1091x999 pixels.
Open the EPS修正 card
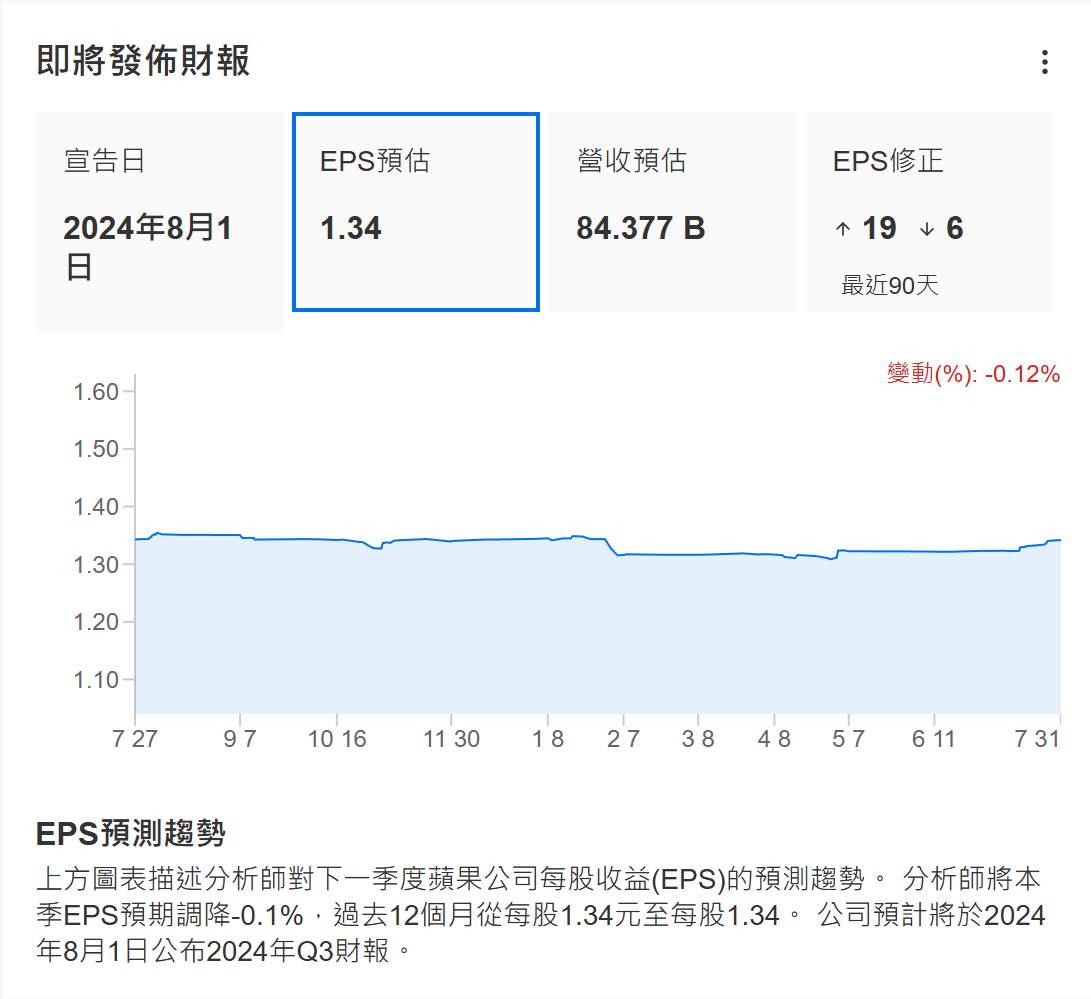[x=928, y=211]
